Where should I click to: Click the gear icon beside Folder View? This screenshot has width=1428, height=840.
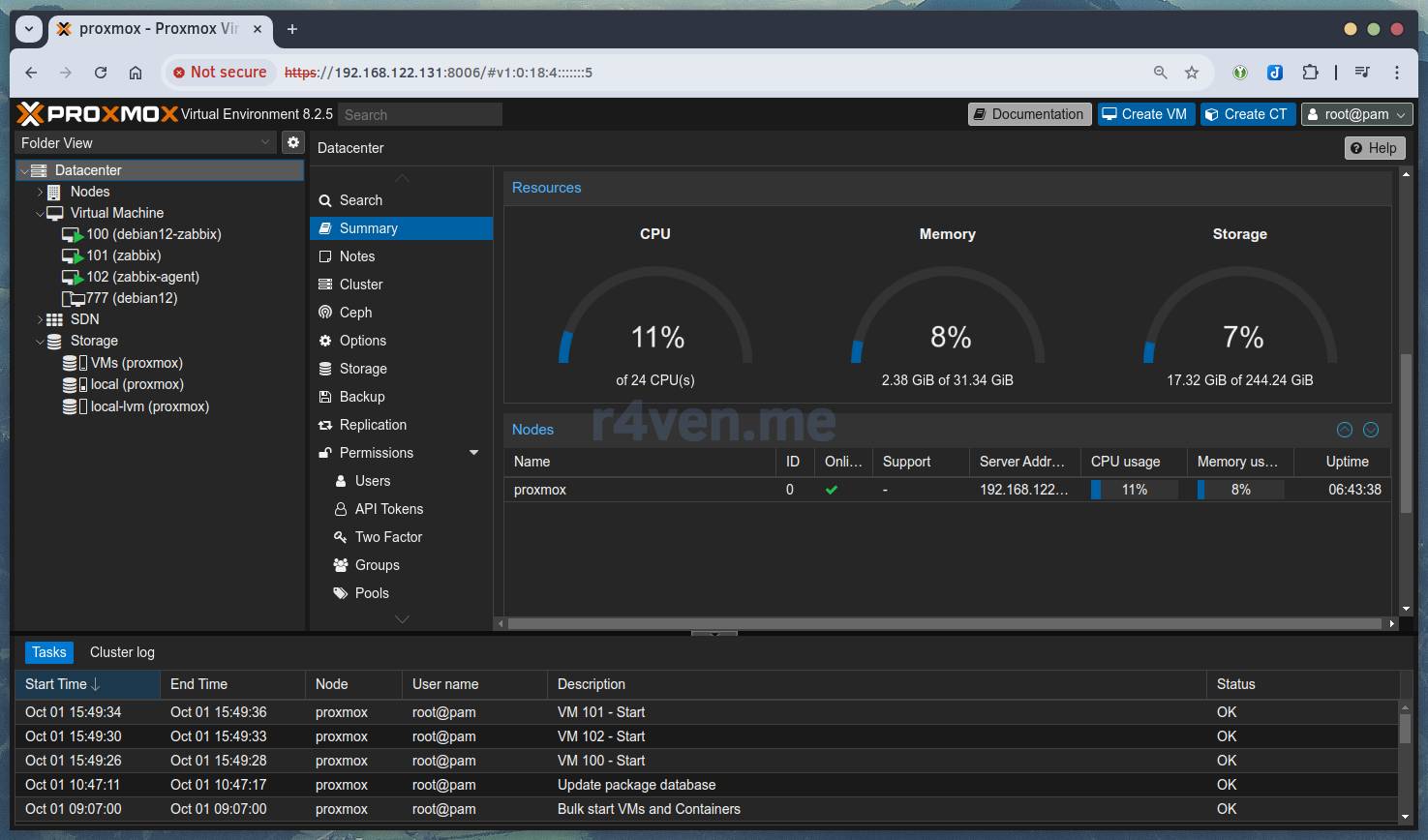tap(293, 142)
